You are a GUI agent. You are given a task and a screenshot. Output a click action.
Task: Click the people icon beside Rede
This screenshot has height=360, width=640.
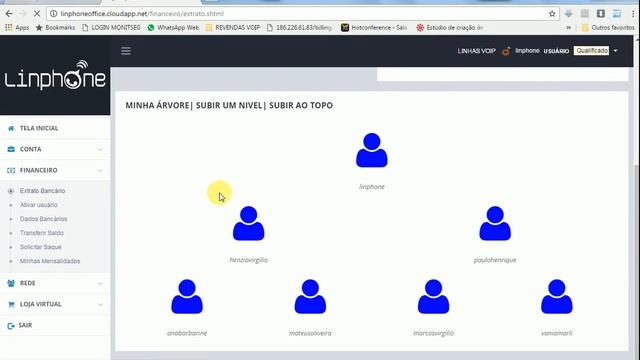point(11,283)
